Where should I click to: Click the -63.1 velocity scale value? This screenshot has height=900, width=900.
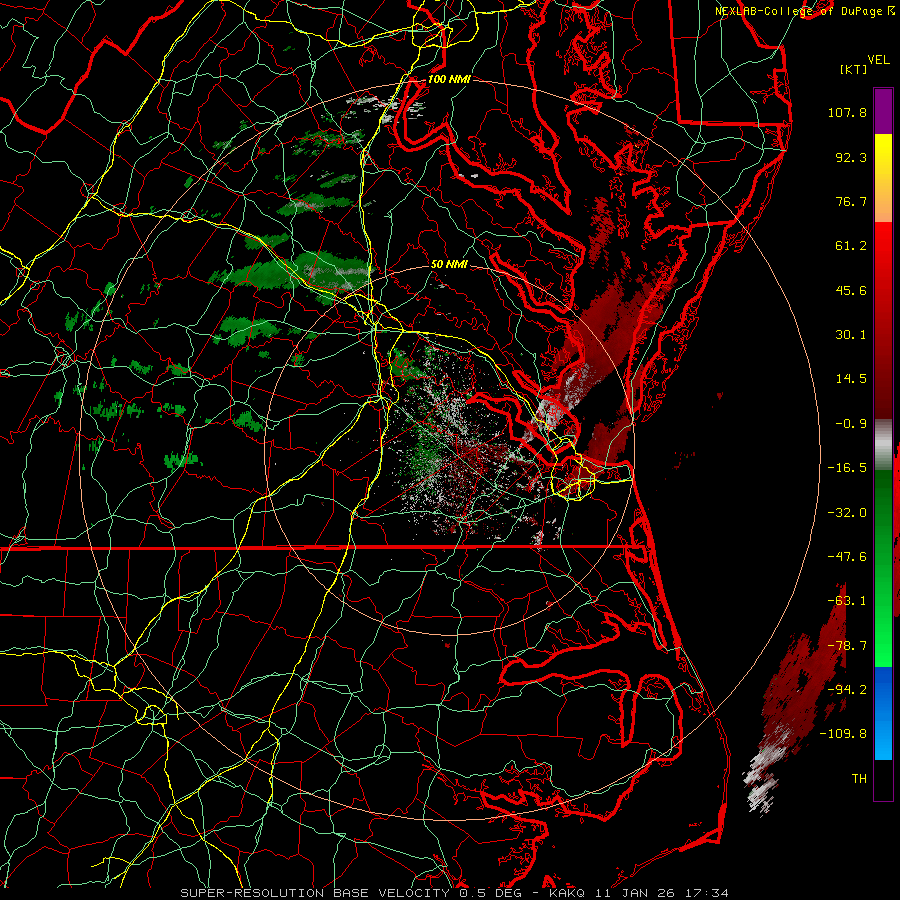(847, 601)
